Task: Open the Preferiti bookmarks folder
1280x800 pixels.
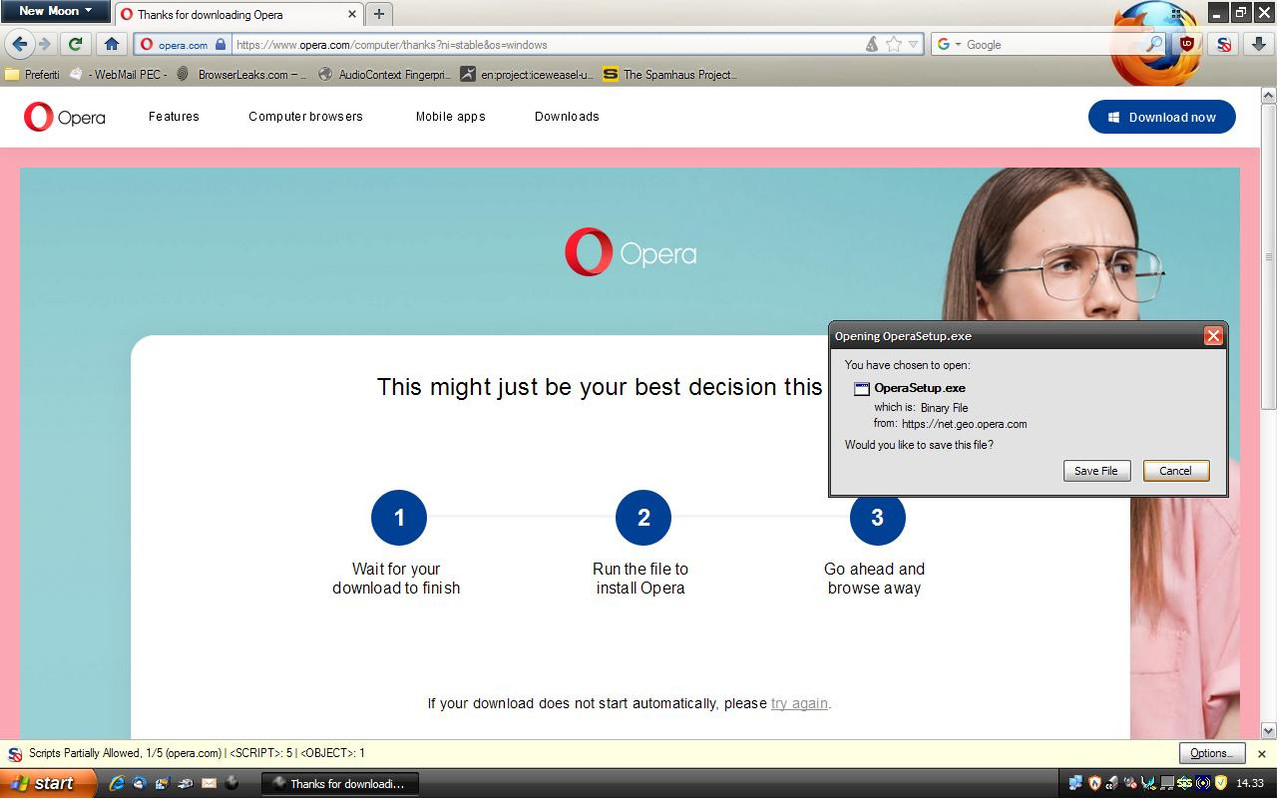Action: click(x=32, y=74)
